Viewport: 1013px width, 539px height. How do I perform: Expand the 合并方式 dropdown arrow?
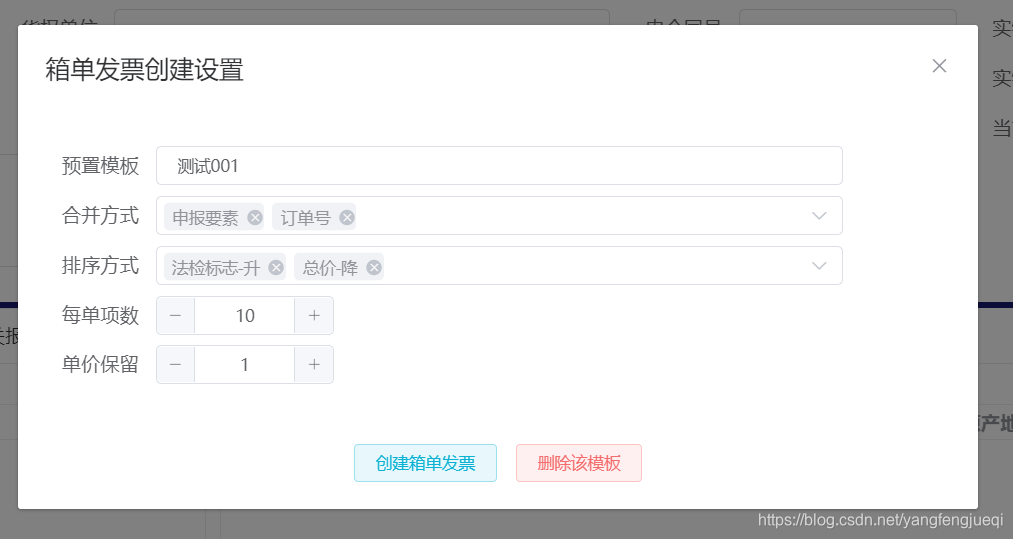pyautogui.click(x=819, y=216)
